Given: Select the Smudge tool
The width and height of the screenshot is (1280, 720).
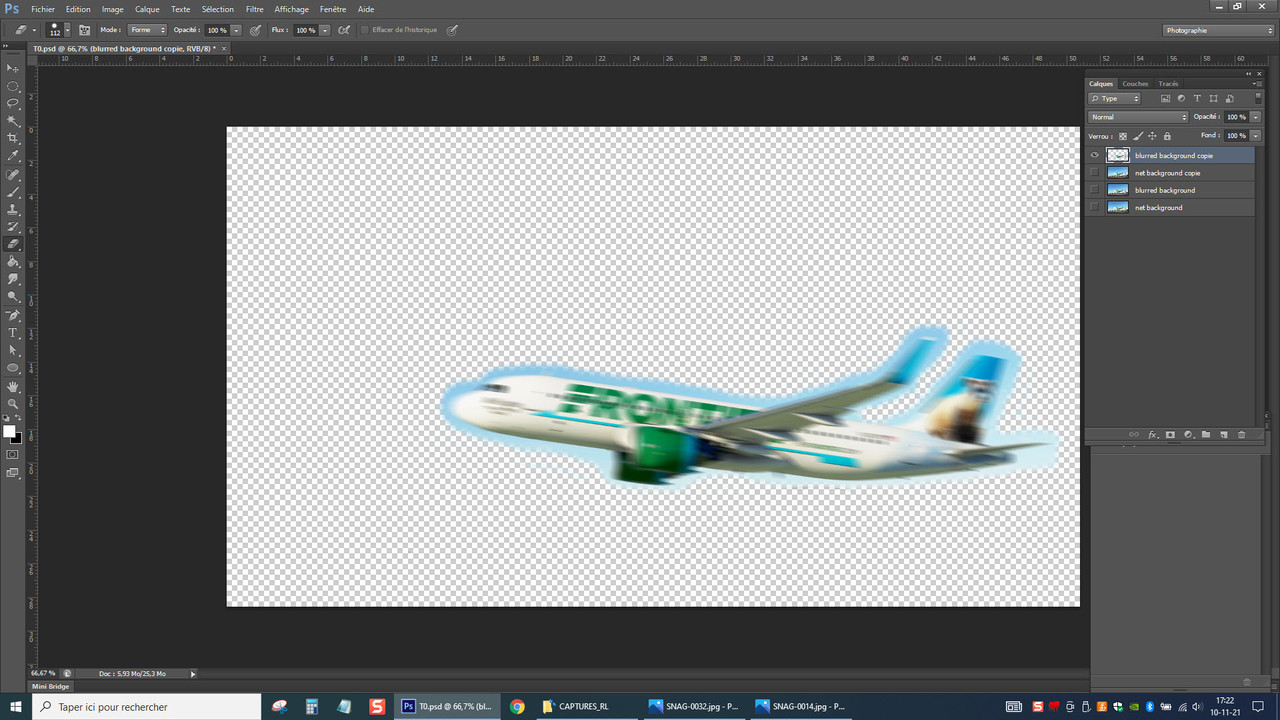Looking at the screenshot, I should pyautogui.click(x=13, y=279).
